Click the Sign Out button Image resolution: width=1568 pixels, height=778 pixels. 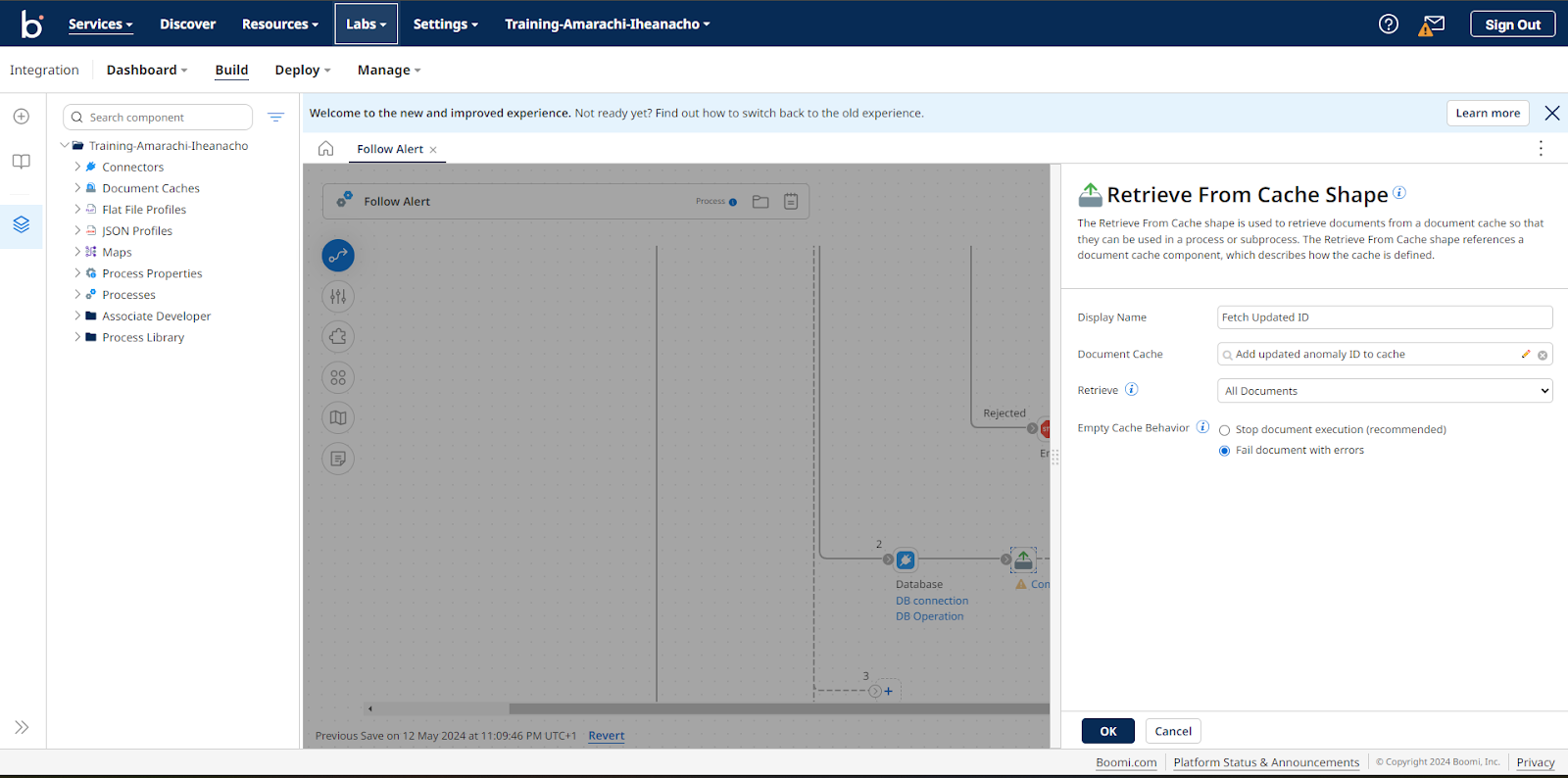1512,24
